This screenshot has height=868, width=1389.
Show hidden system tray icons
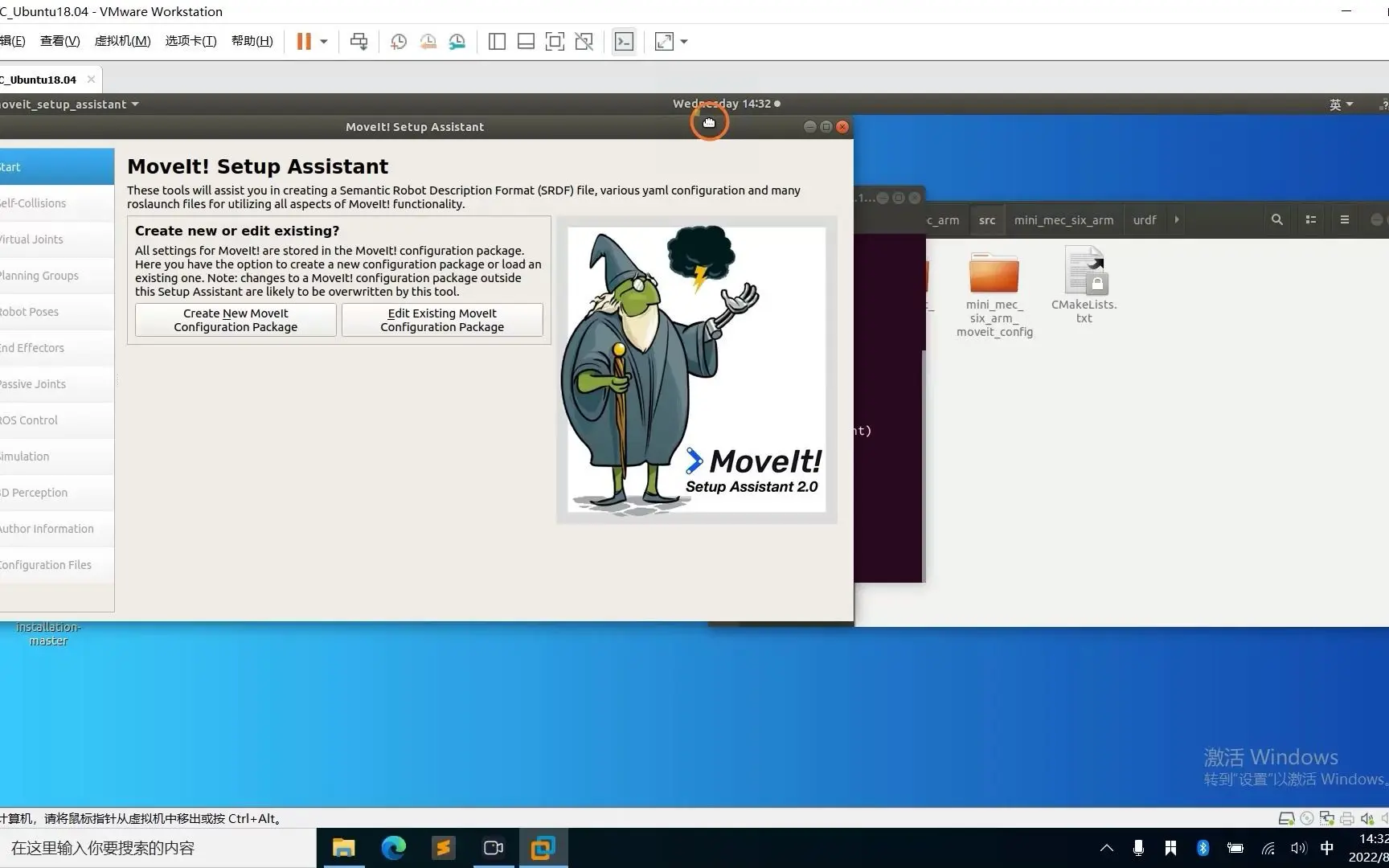1107,848
